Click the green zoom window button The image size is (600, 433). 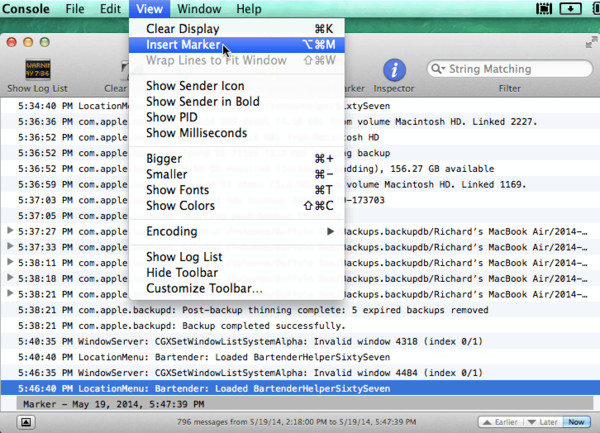click(x=45, y=42)
